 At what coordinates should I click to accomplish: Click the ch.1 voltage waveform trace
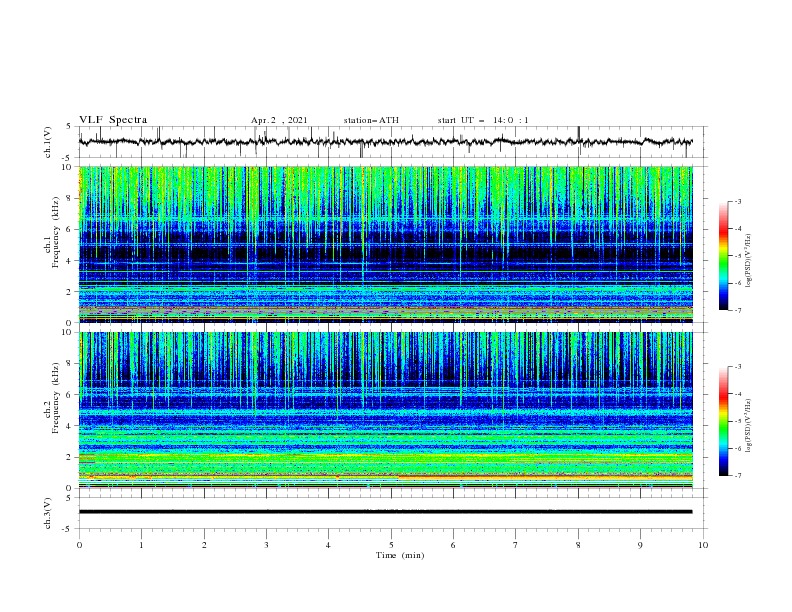tap(385, 142)
